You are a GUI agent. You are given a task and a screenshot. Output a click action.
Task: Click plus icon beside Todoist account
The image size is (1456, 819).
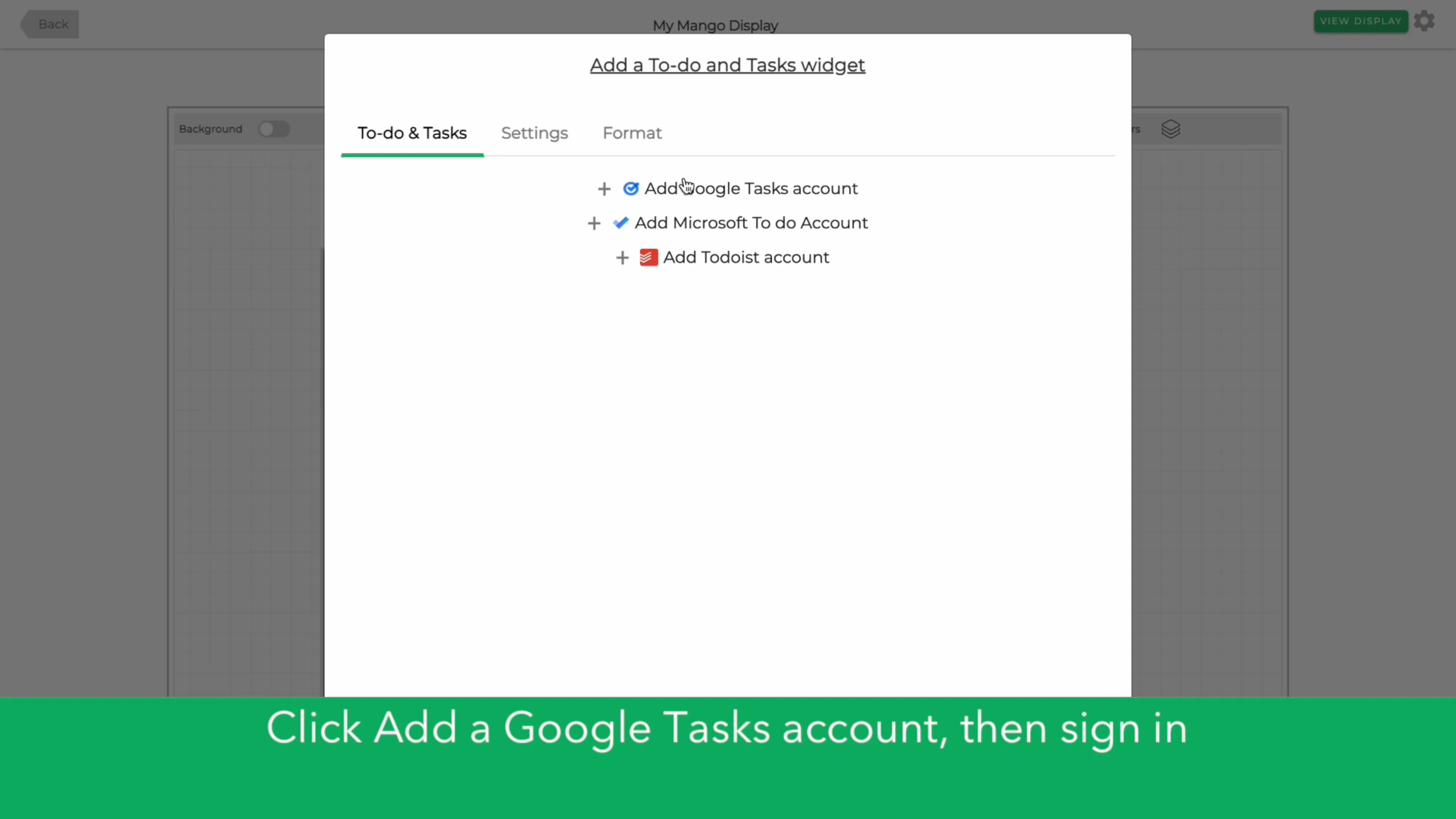tap(622, 258)
